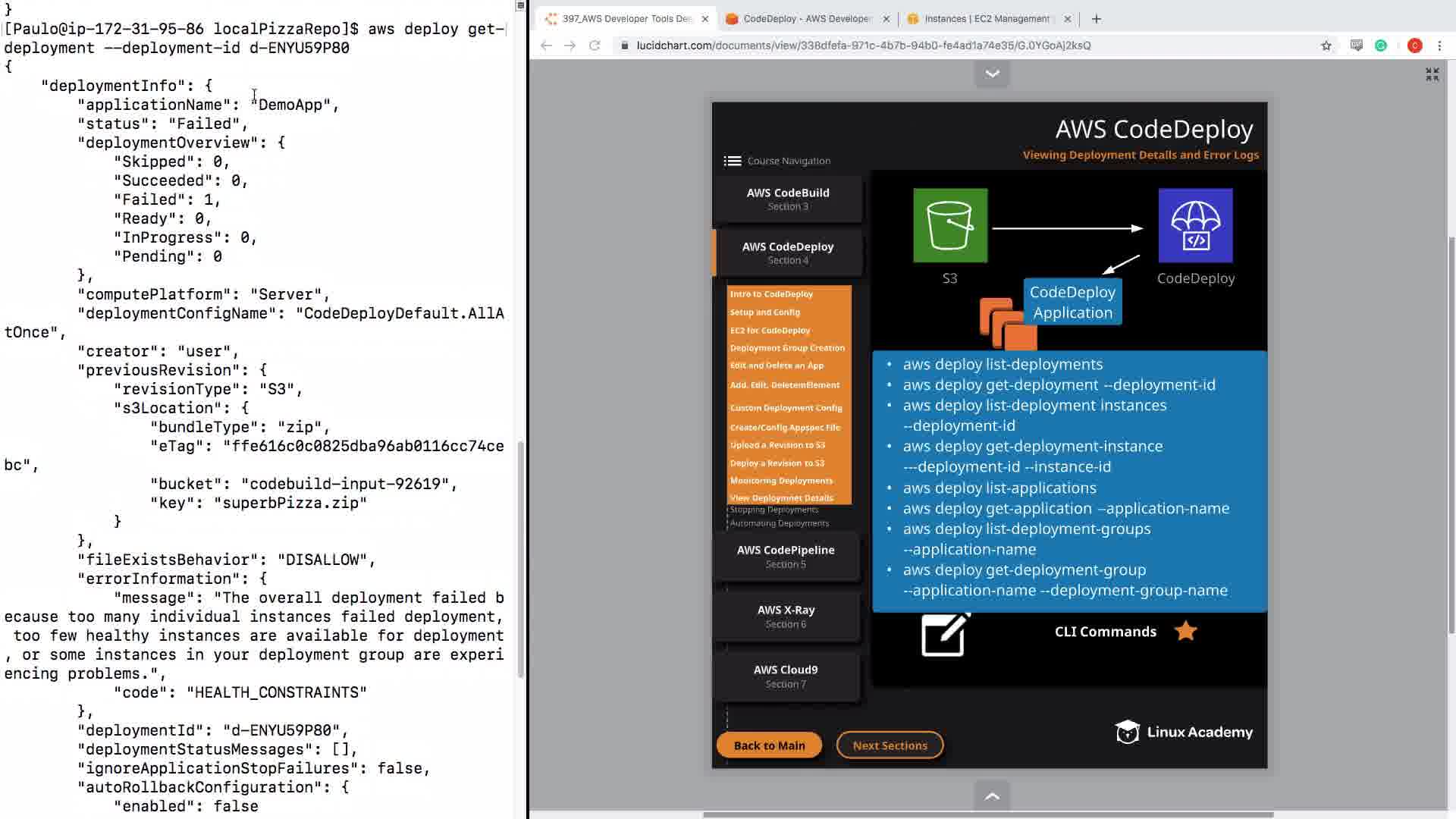1456x819 pixels.
Task: Click the orange star next to CLI Commands
Action: pyautogui.click(x=1185, y=631)
